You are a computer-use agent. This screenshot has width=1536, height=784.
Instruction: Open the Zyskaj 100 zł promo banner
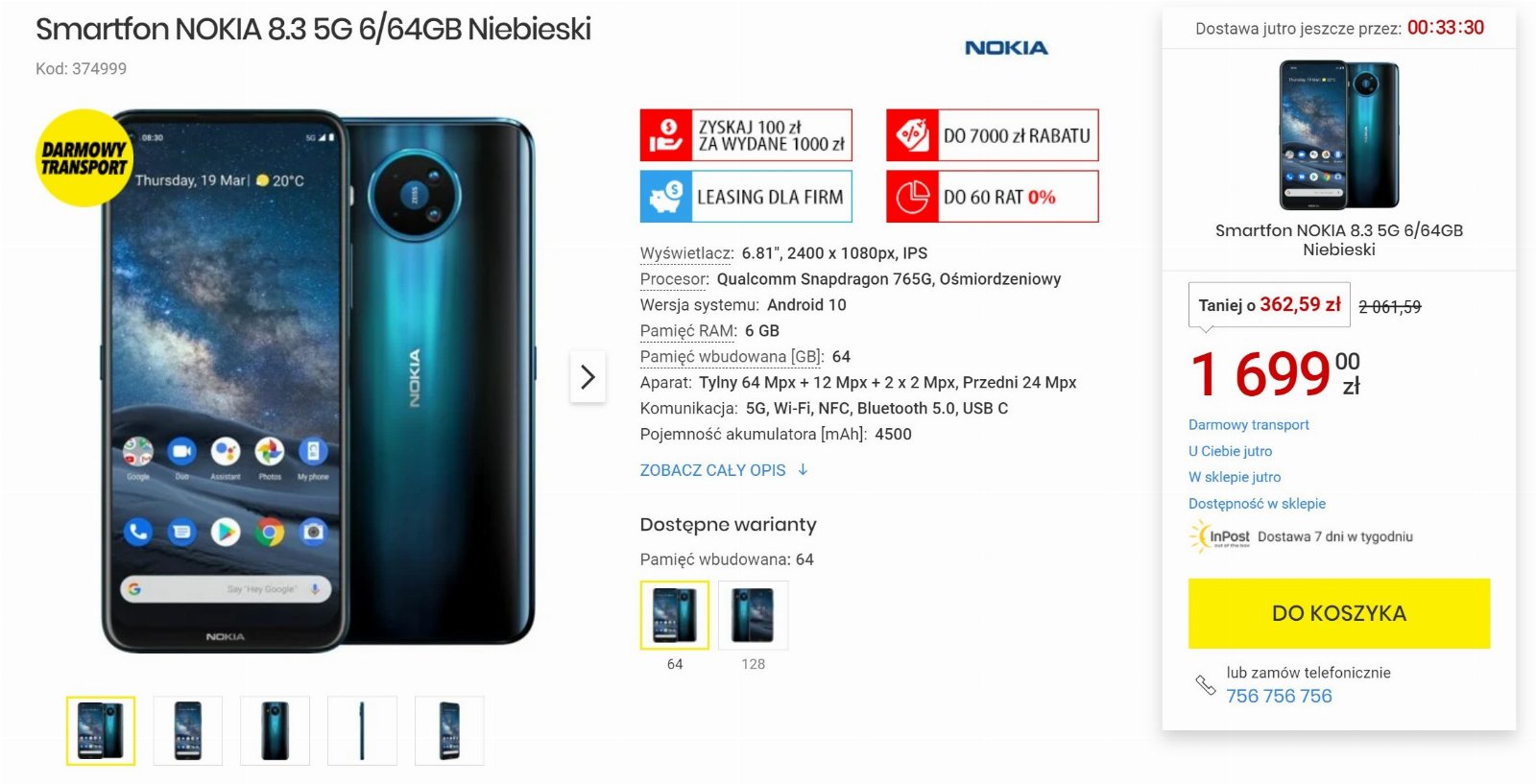click(x=746, y=135)
